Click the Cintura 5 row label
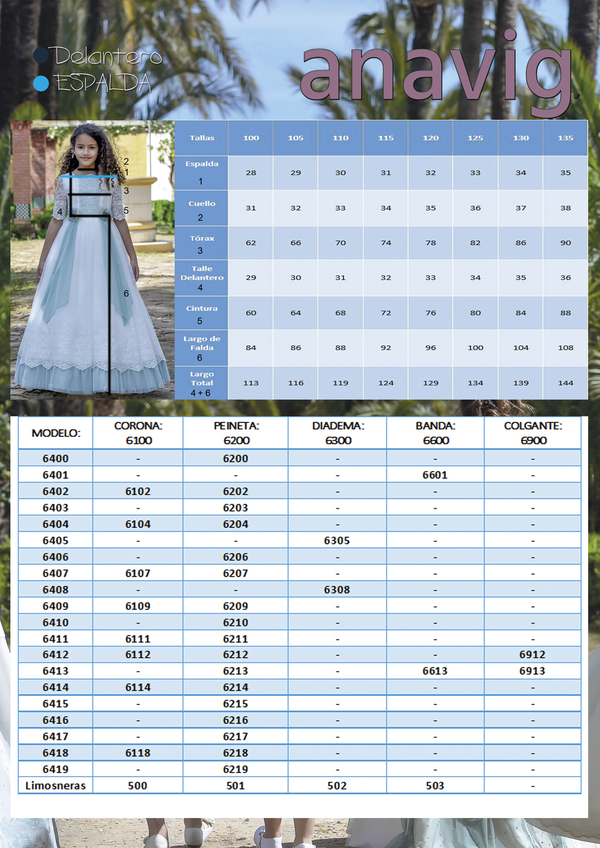Image resolution: width=600 pixels, height=848 pixels. pos(202,314)
